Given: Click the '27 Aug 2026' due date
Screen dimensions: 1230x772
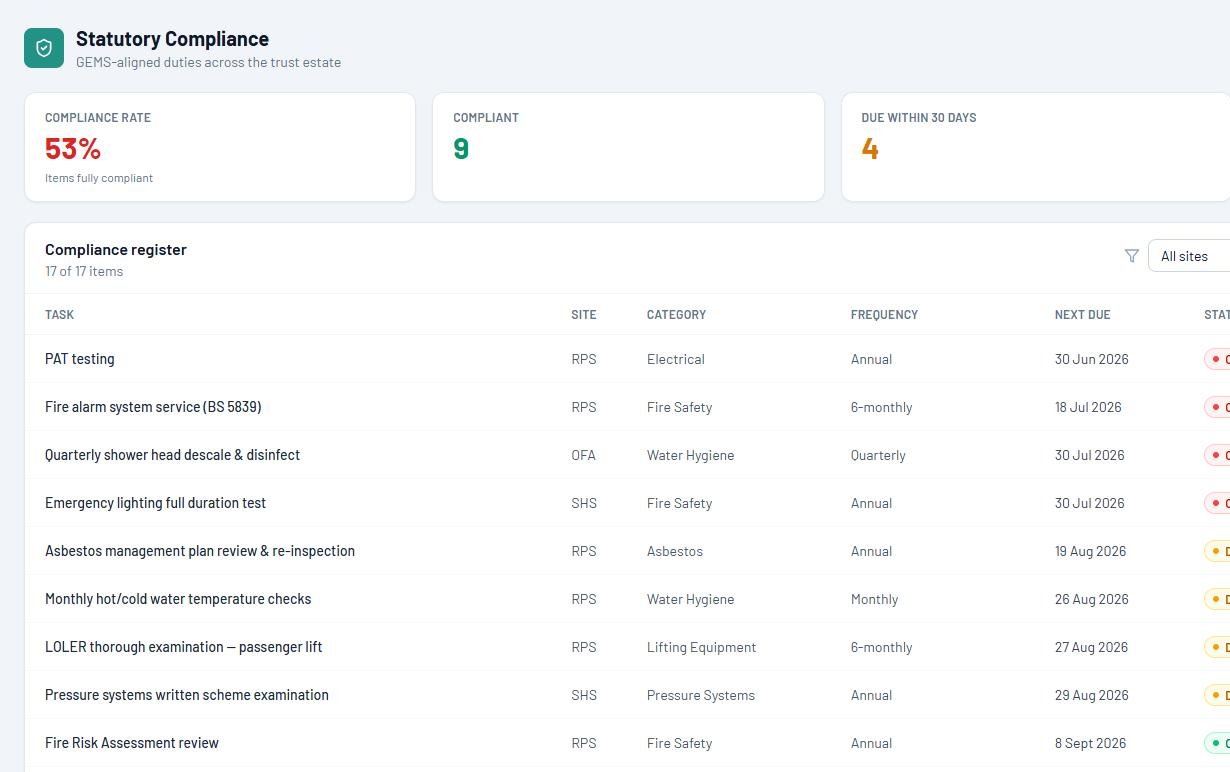Looking at the screenshot, I should [x=1091, y=647].
